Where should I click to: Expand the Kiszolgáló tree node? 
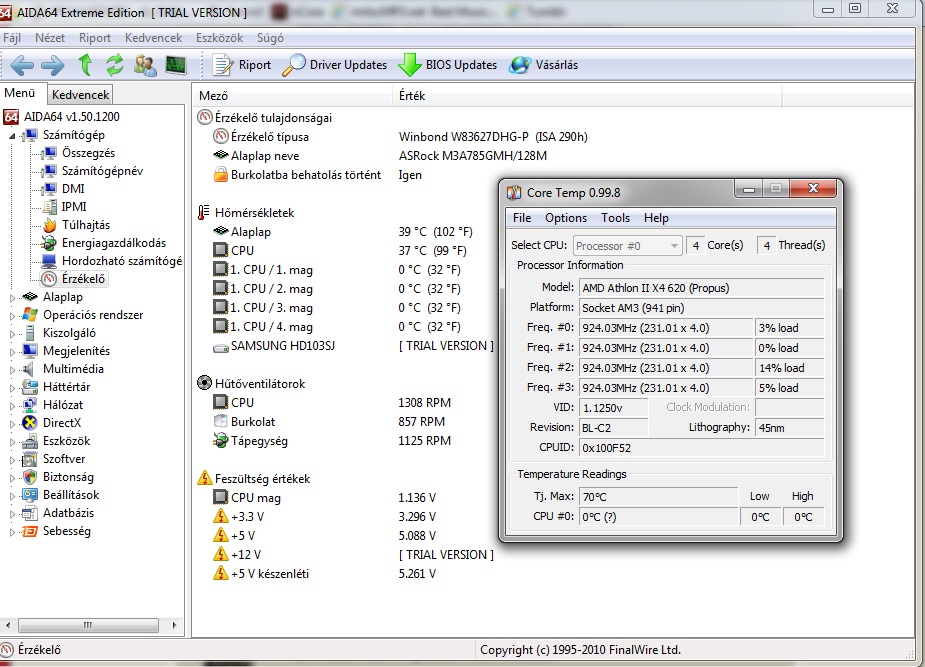coord(12,334)
